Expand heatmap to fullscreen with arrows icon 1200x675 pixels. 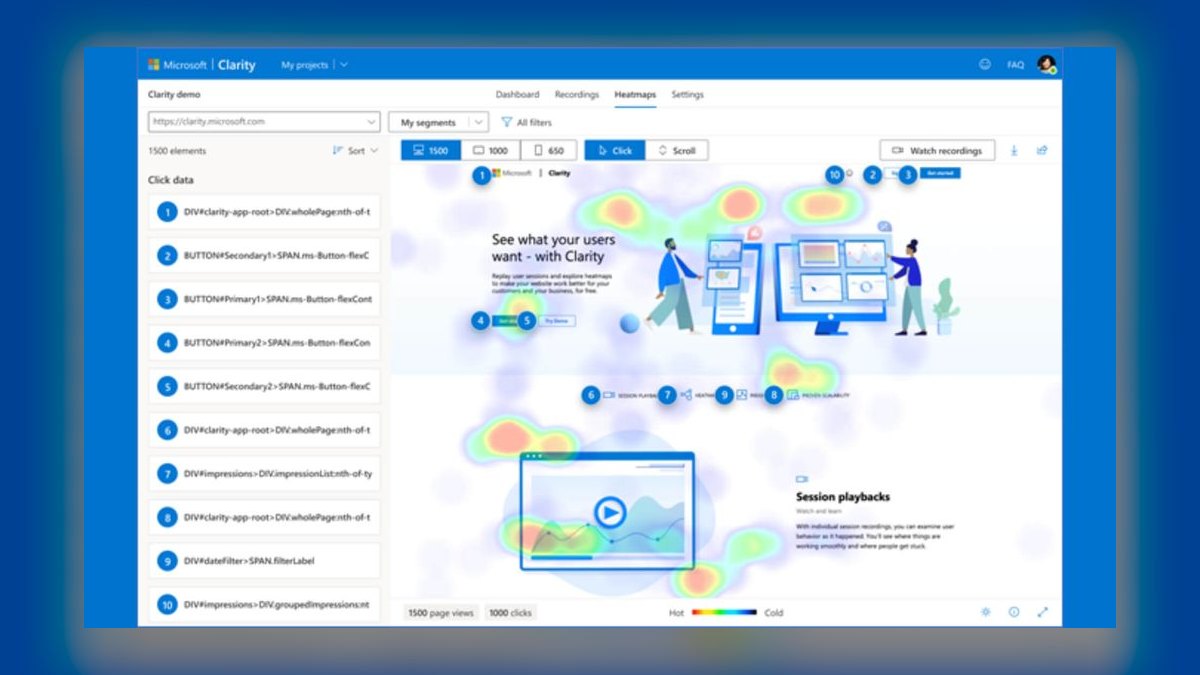(1042, 612)
